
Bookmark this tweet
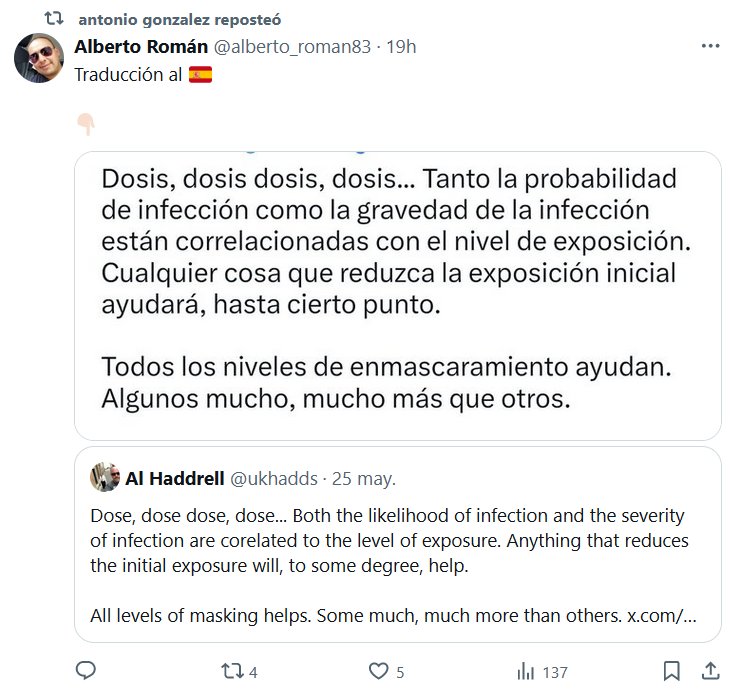pyautogui.click(x=673, y=671)
